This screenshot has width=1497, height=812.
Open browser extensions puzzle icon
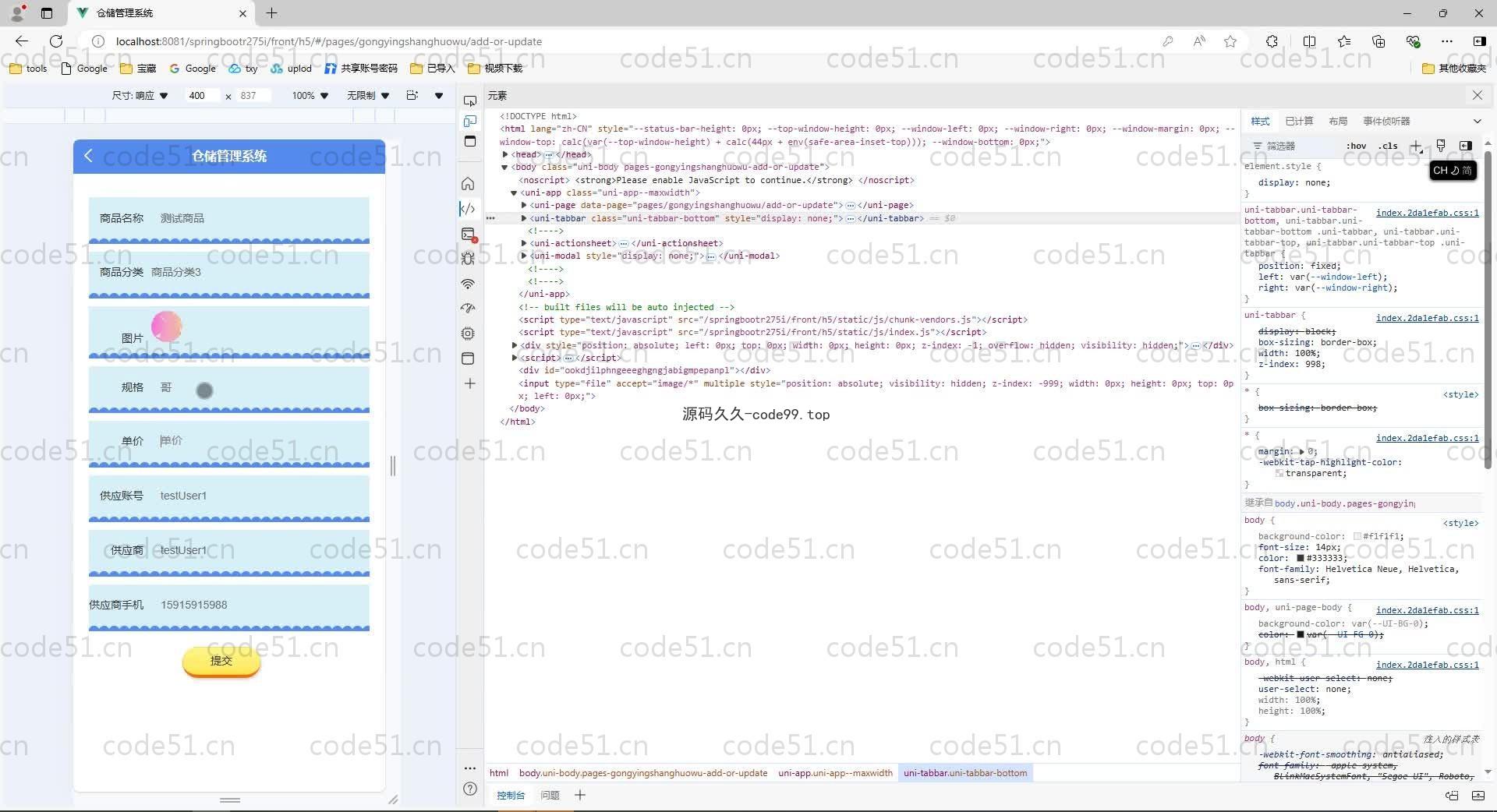(x=1272, y=41)
